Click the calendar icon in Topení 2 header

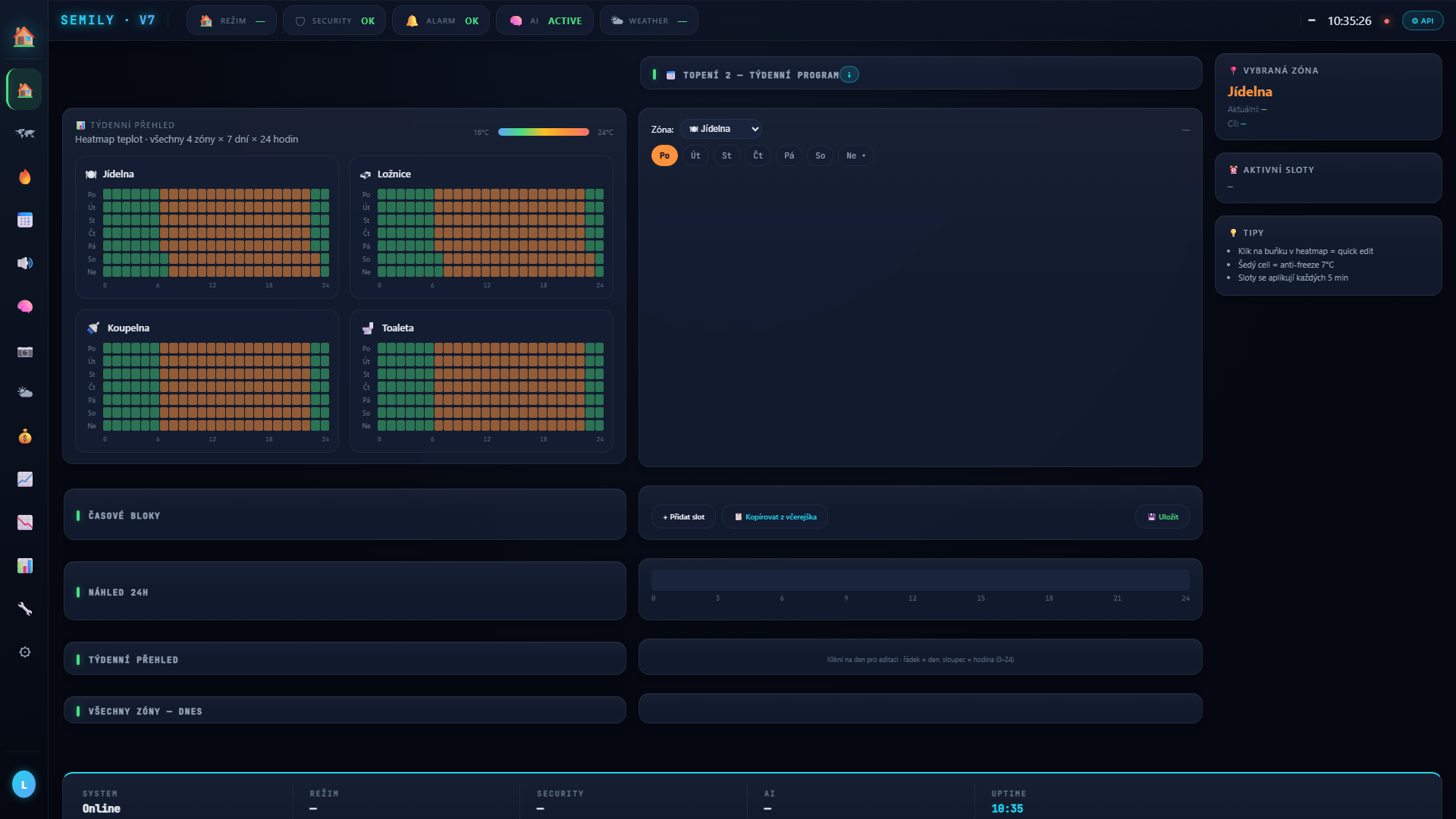pyautogui.click(x=670, y=75)
